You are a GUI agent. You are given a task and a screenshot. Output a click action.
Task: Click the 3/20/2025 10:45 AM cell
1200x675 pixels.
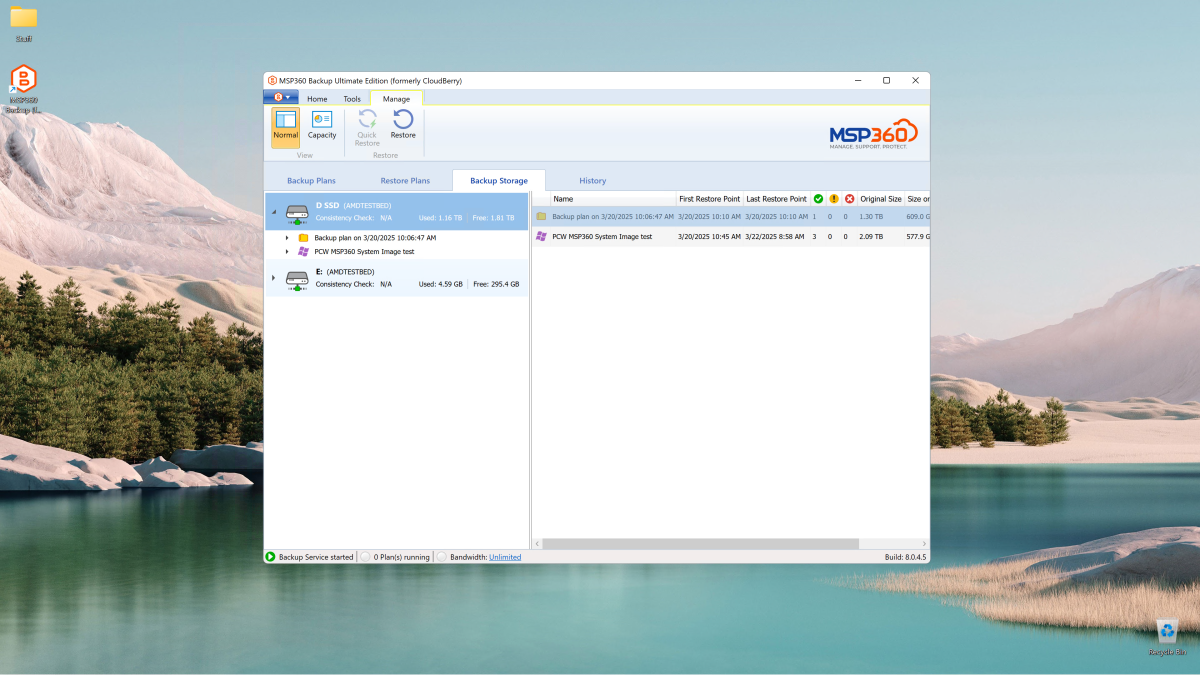coord(709,237)
